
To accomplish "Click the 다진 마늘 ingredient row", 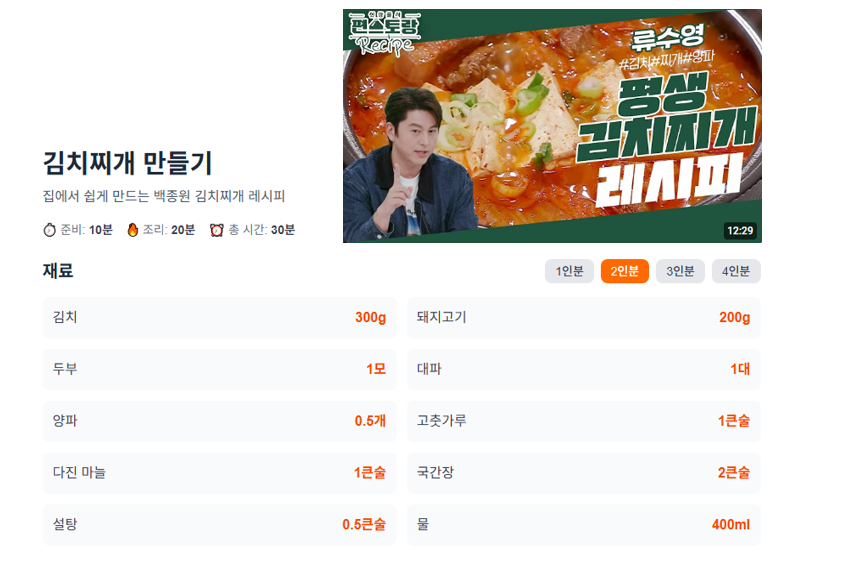I will [219, 473].
